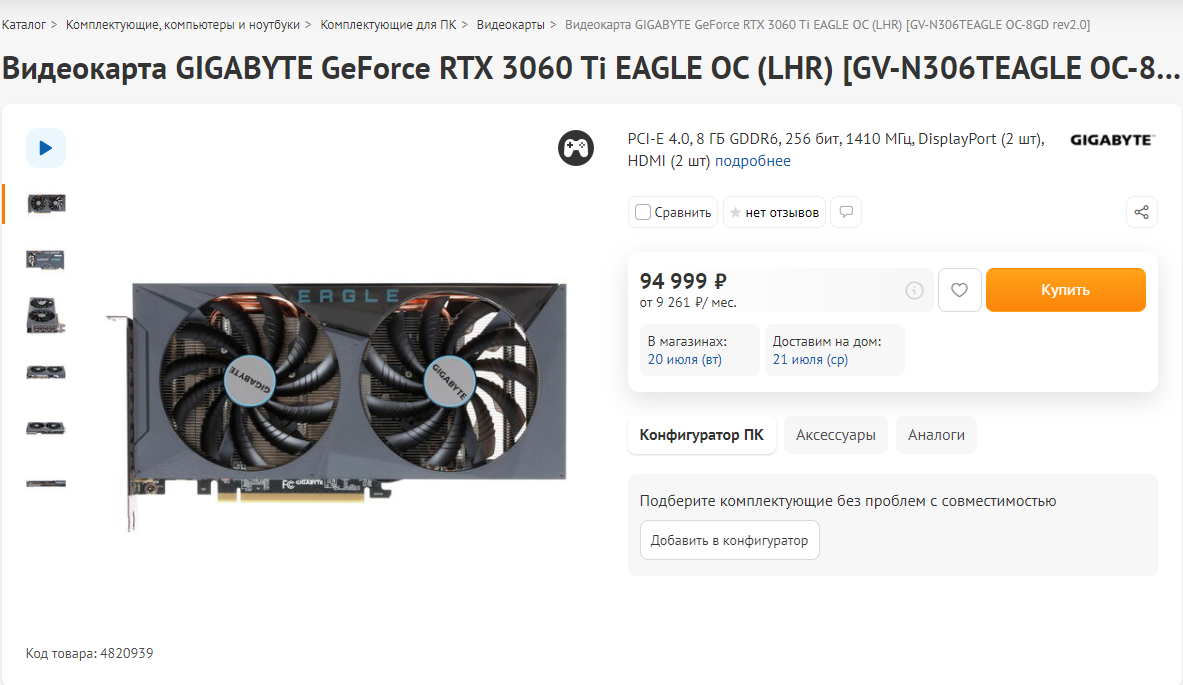Select the second product thumbnail
The width and height of the screenshot is (1183, 685).
point(45,260)
